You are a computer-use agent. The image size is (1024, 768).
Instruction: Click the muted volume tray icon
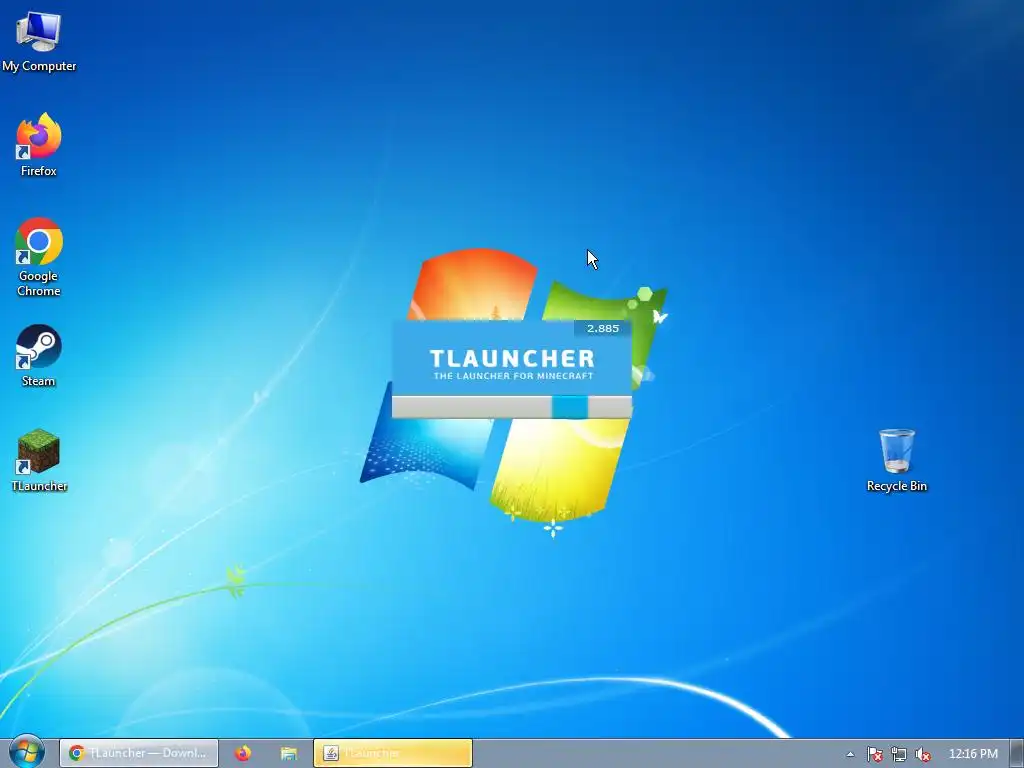(923, 754)
